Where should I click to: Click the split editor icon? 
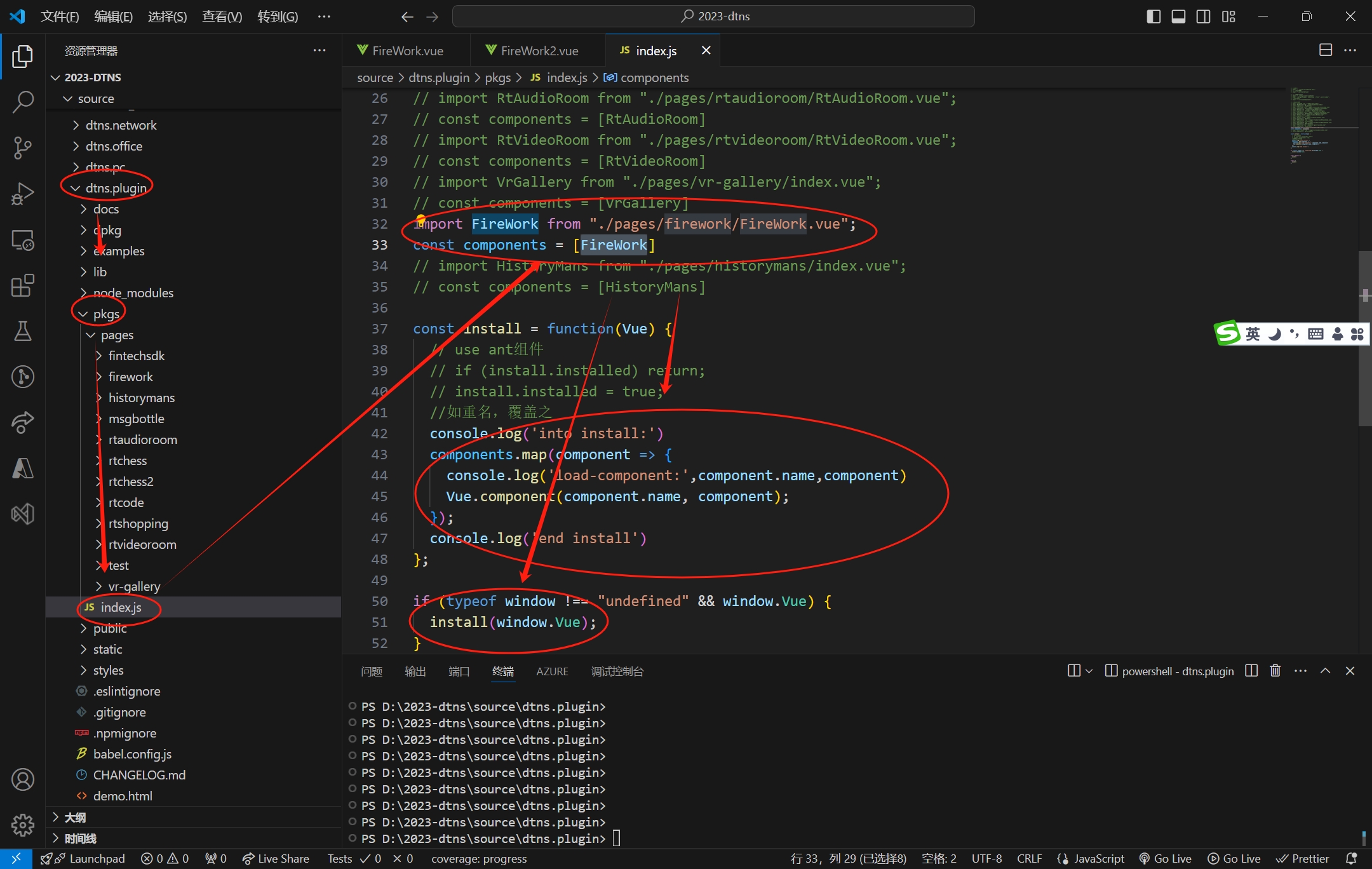click(x=1326, y=50)
